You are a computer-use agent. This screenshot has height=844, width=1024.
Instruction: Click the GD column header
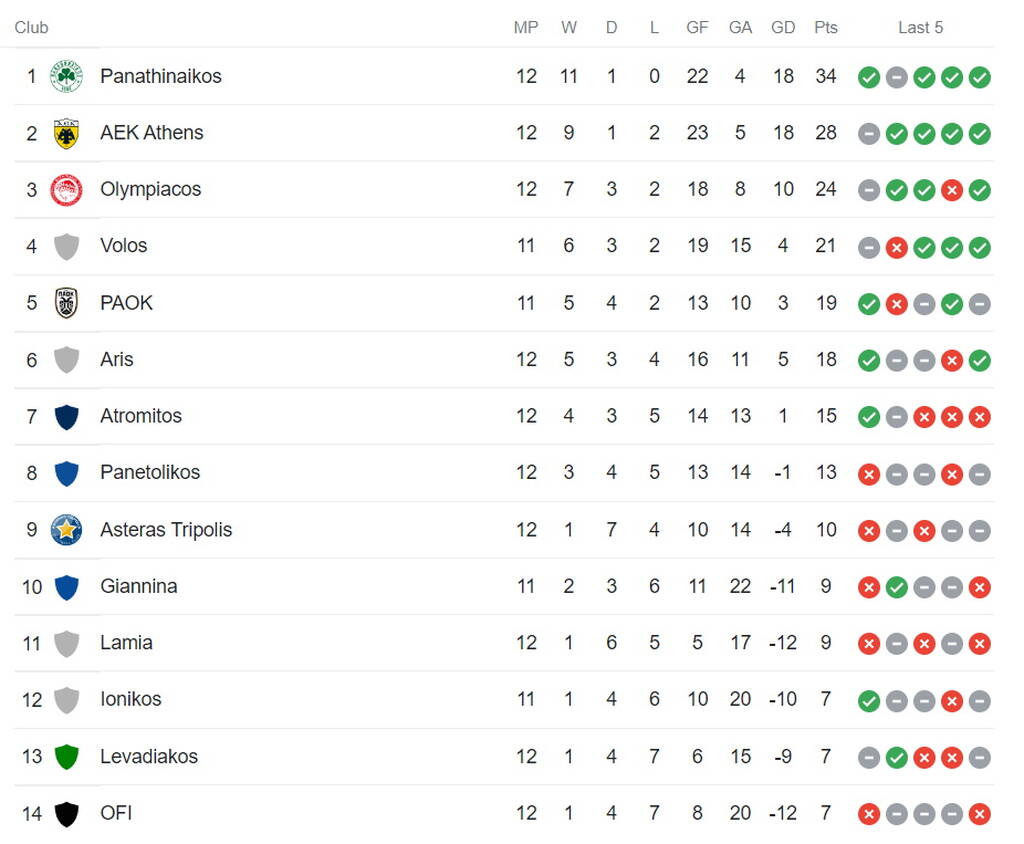pos(783,27)
